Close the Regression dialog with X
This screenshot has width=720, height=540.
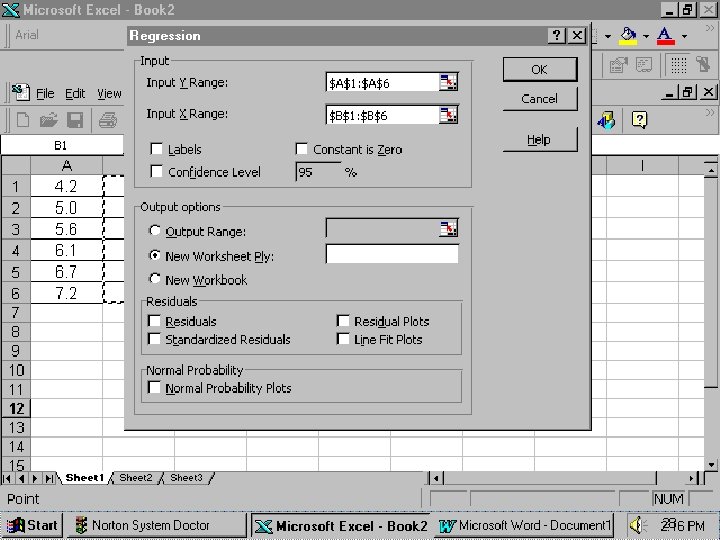(x=577, y=35)
